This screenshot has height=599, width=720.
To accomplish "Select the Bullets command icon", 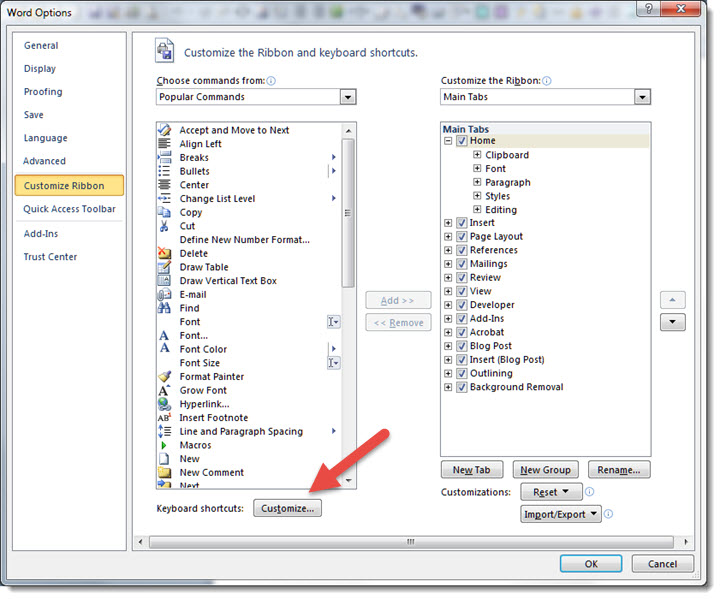I will click(x=164, y=171).
